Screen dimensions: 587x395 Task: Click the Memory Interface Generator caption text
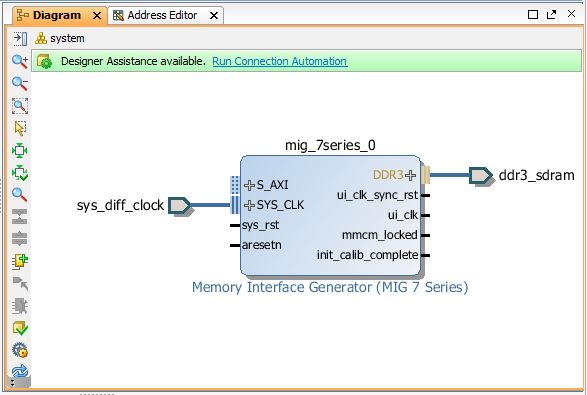330,287
